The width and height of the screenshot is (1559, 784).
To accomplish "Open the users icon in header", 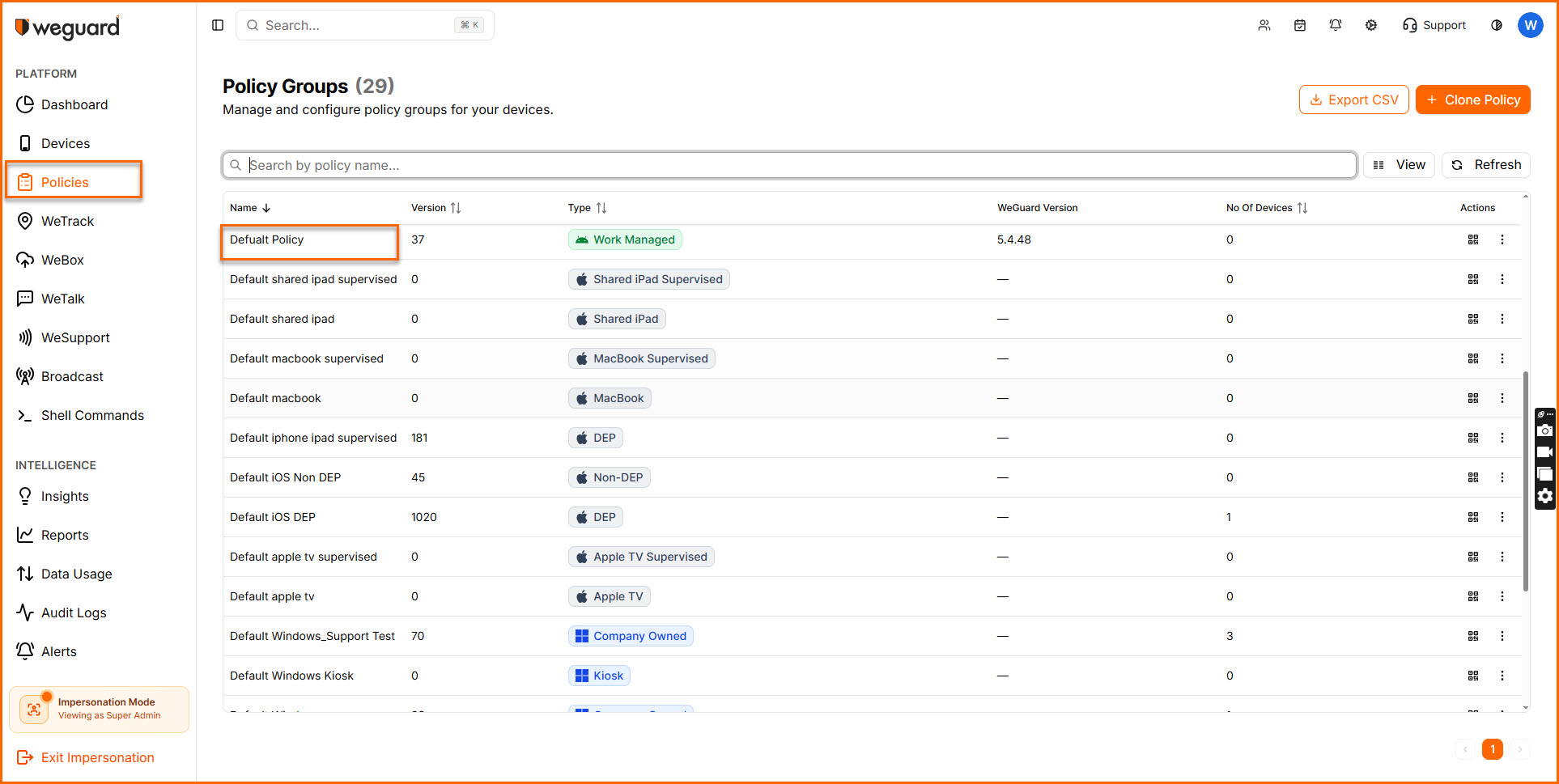I will pyautogui.click(x=1264, y=25).
